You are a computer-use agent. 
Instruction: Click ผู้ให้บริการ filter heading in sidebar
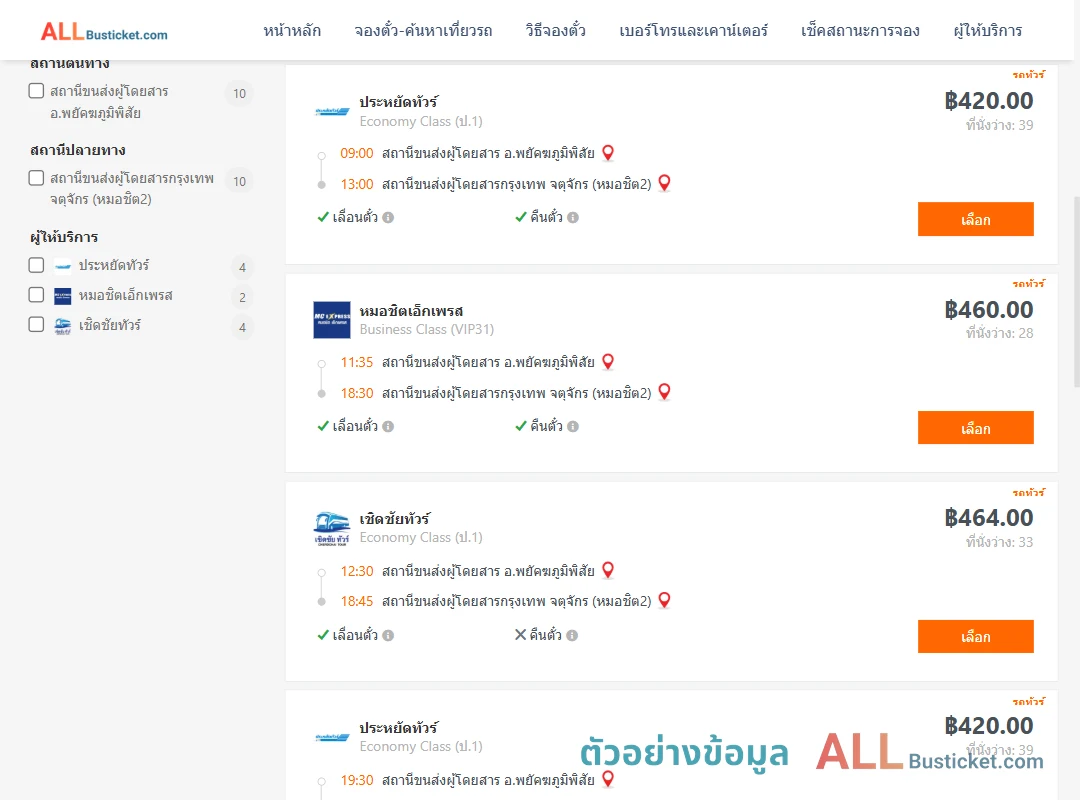[x=64, y=237]
